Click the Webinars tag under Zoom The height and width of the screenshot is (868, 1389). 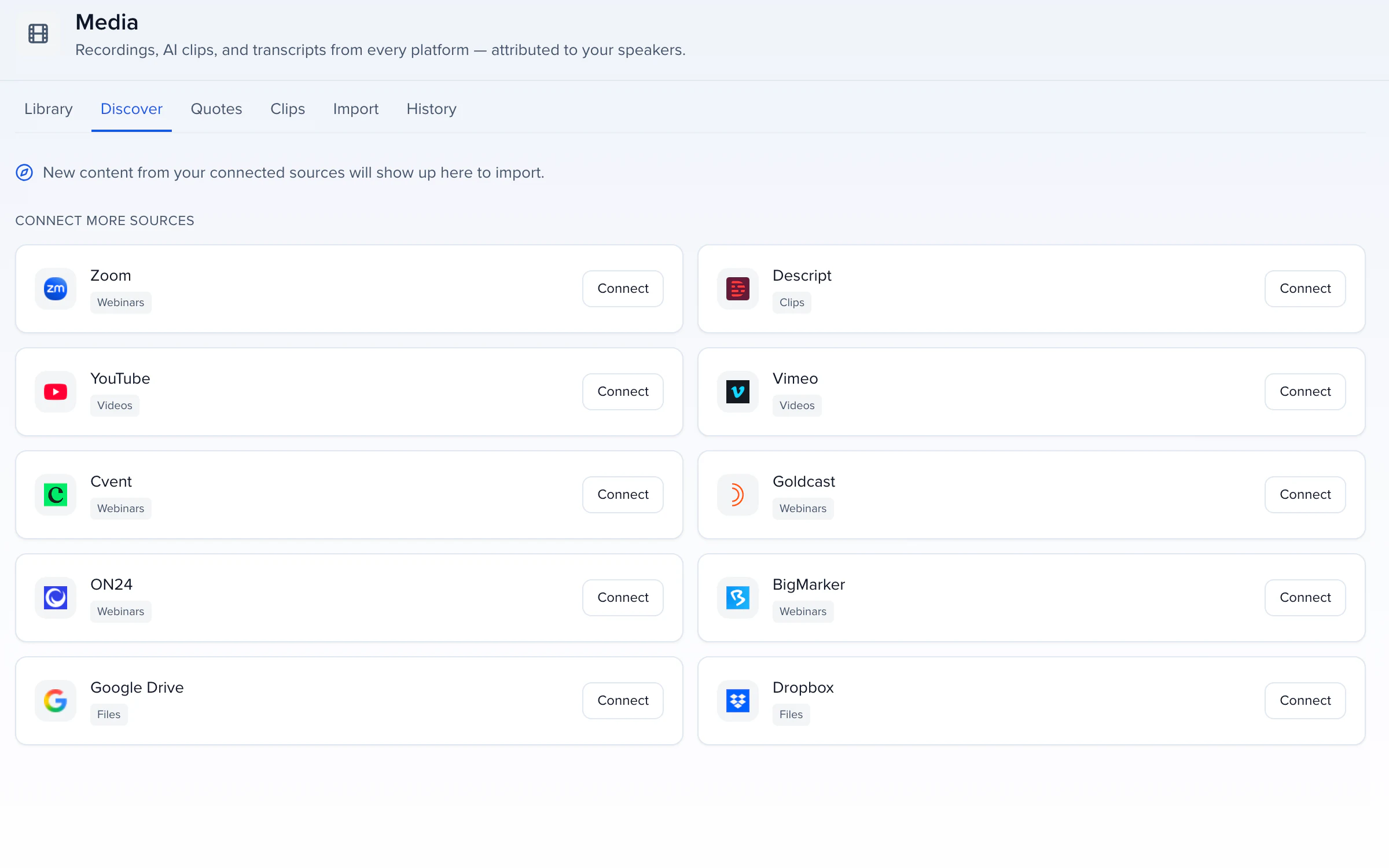[x=121, y=303]
